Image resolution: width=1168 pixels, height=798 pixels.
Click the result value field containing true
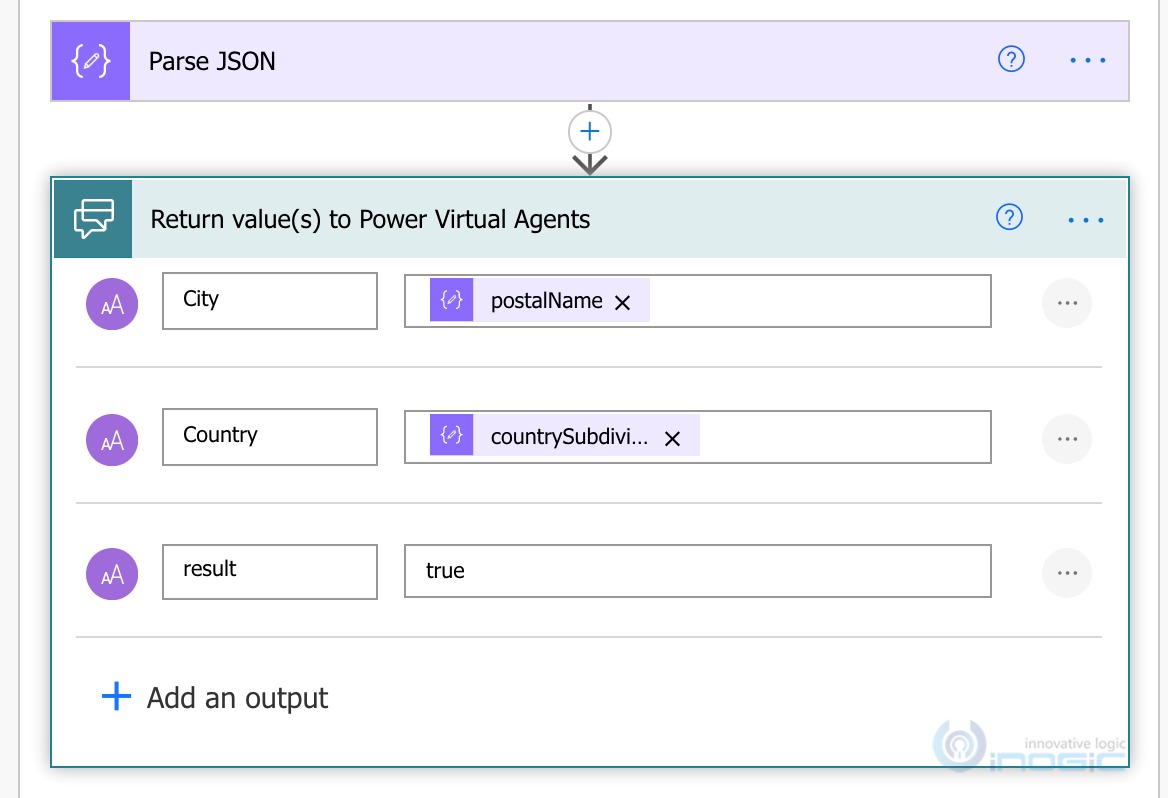click(x=697, y=571)
